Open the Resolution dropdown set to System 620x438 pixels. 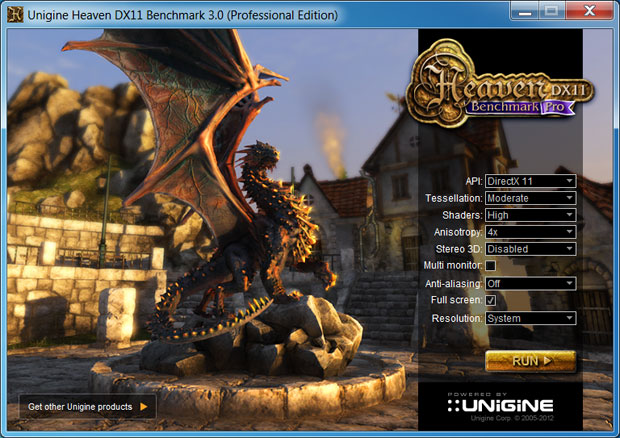tap(530, 318)
